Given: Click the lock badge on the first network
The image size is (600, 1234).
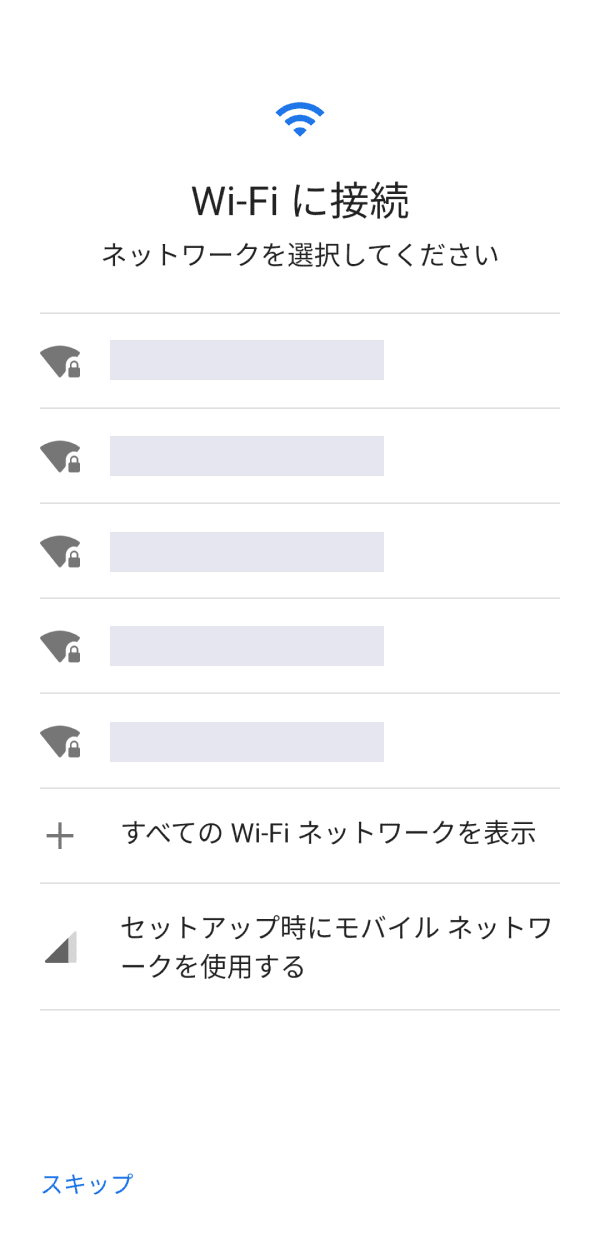Looking at the screenshot, I should [x=74, y=370].
